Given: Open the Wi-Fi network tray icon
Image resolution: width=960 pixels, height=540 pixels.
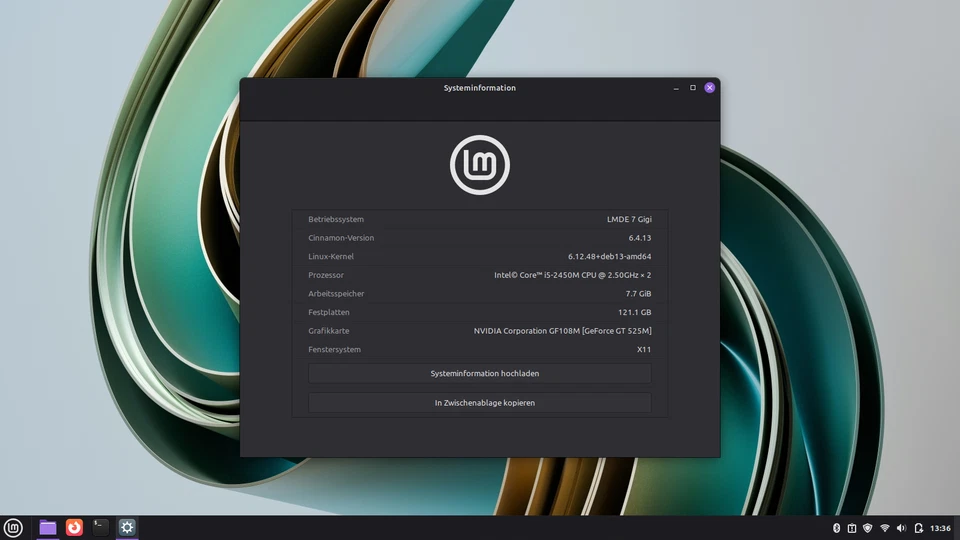Looking at the screenshot, I should (885, 528).
